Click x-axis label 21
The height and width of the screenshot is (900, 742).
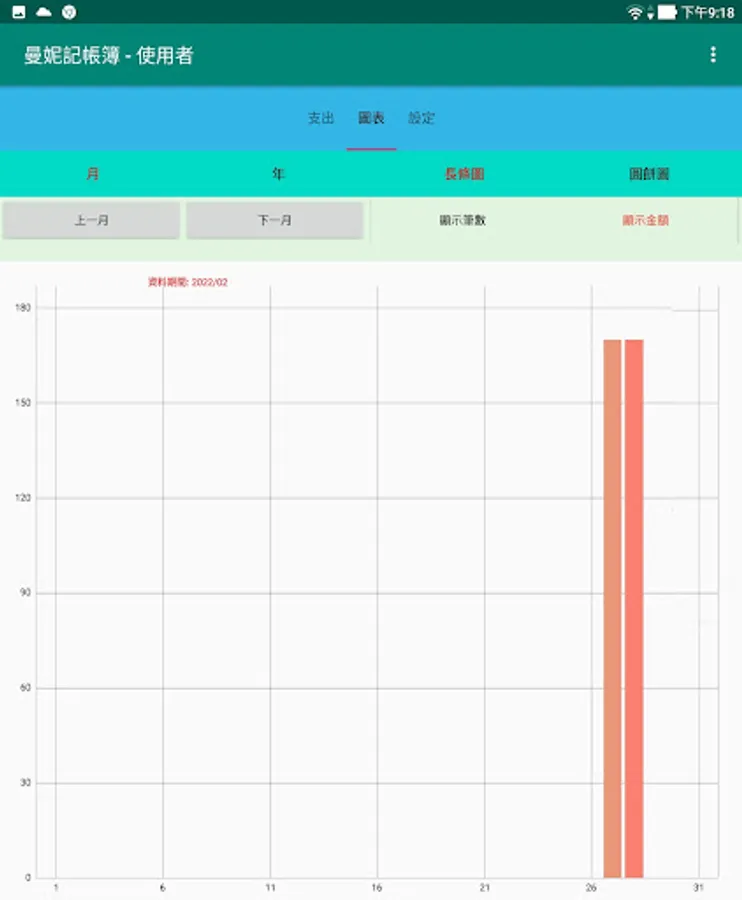tap(484, 888)
